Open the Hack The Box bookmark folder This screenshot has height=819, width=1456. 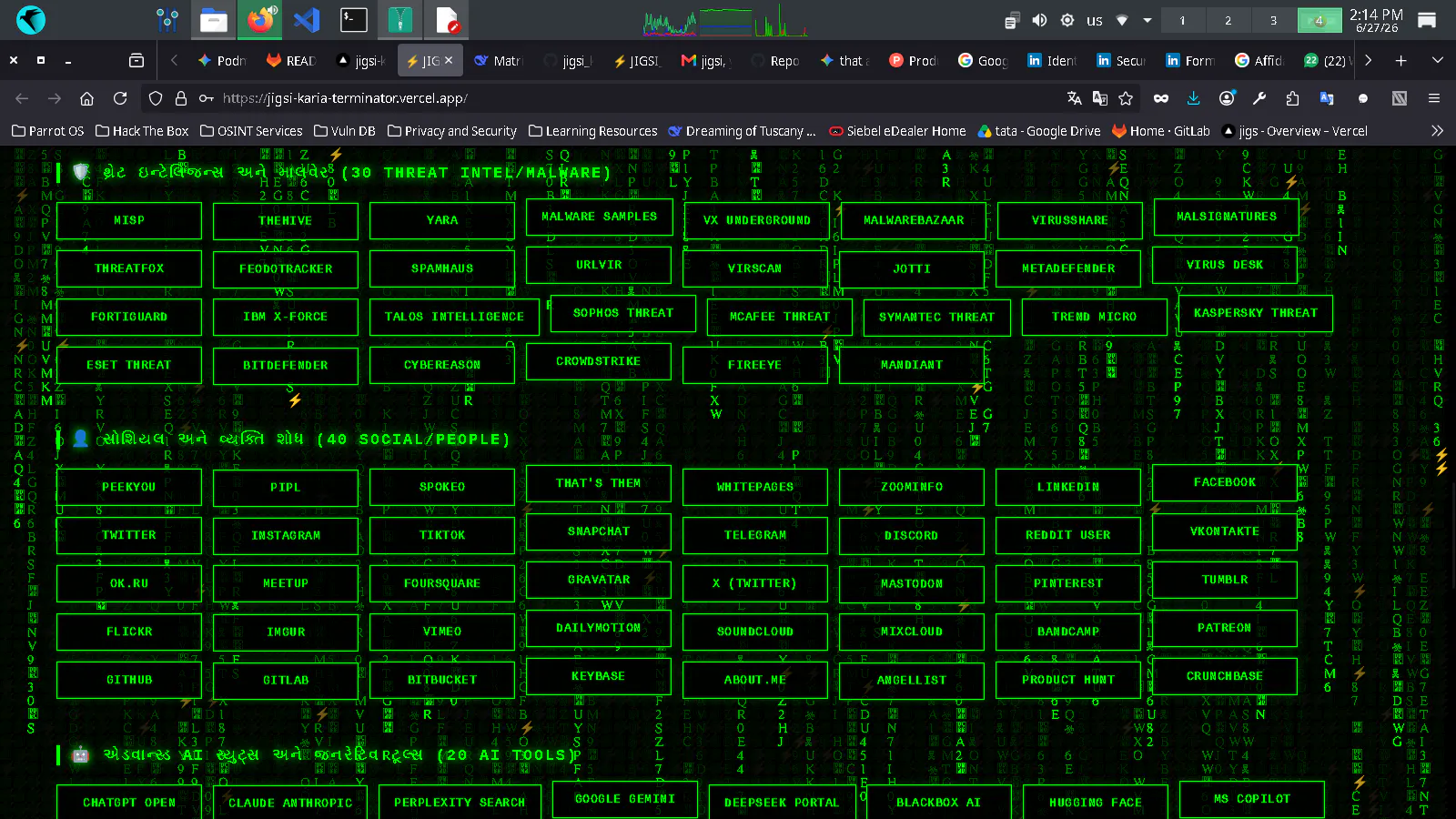point(142,131)
